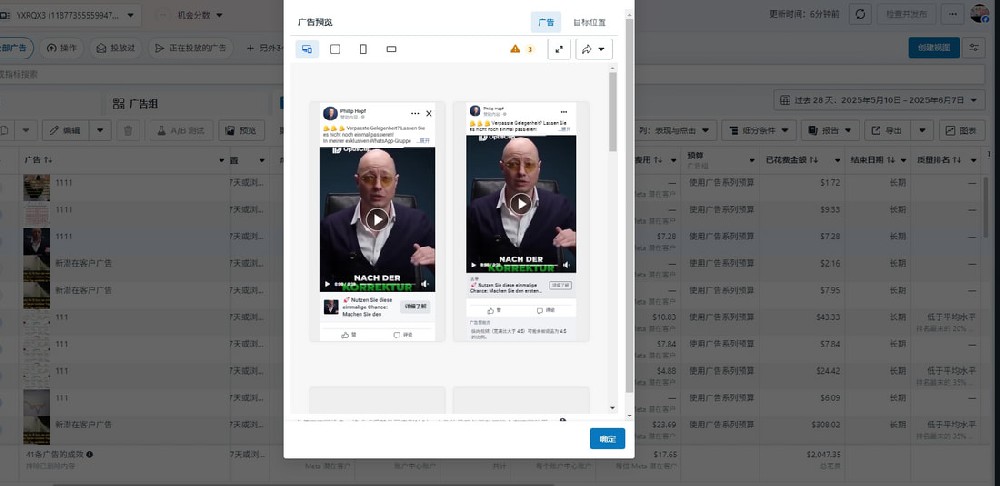Viewport: 1000px width, 486px height.
Task: Expand the ad preview to fullscreen
Action: point(559,49)
